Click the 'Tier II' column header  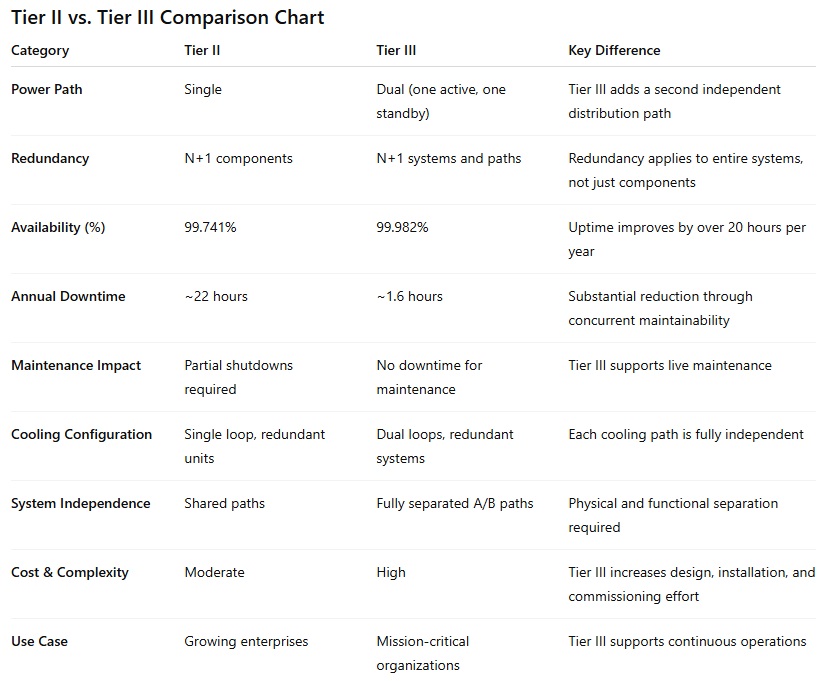tap(202, 50)
